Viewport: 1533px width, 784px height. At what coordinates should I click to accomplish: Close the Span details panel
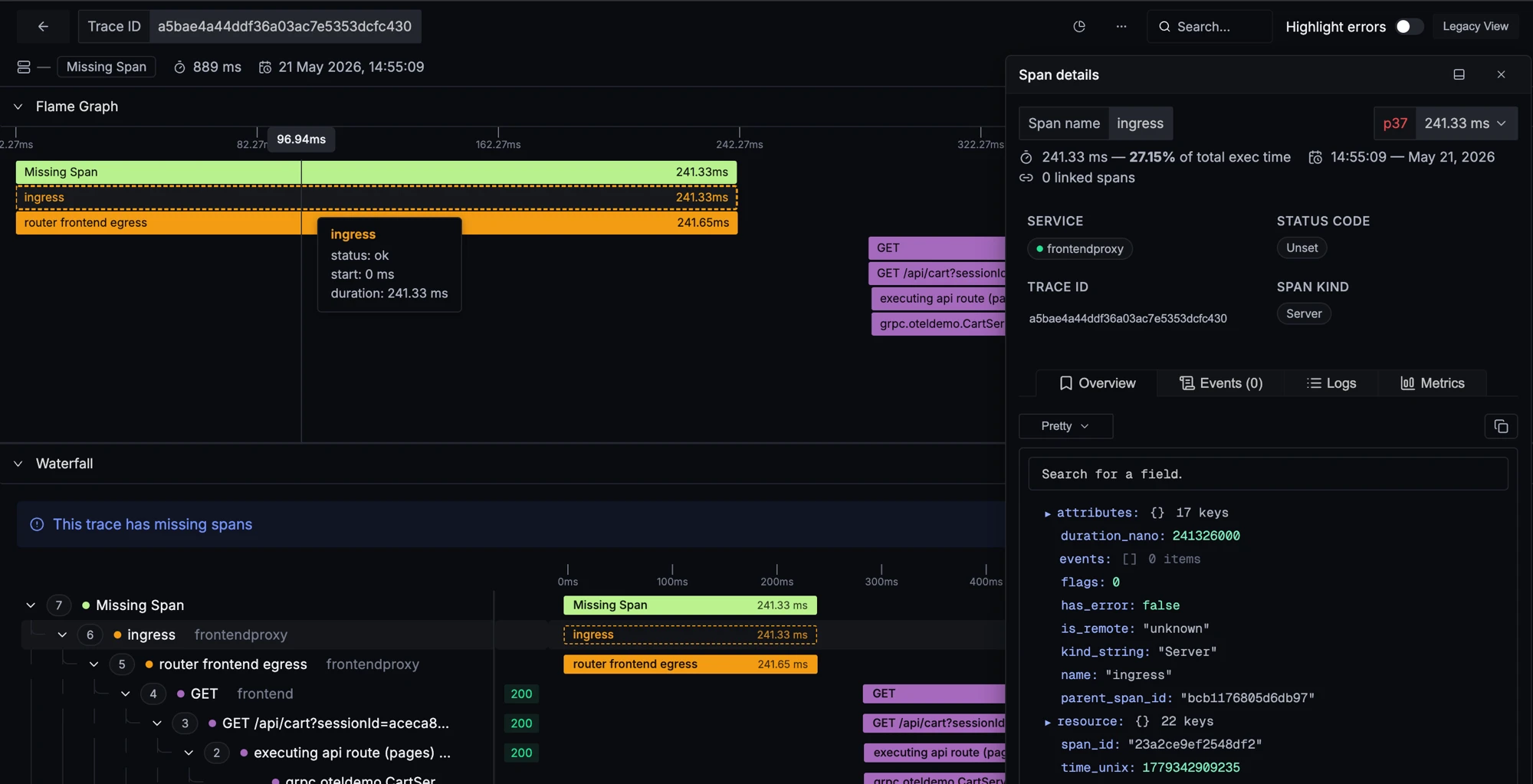[x=1501, y=74]
